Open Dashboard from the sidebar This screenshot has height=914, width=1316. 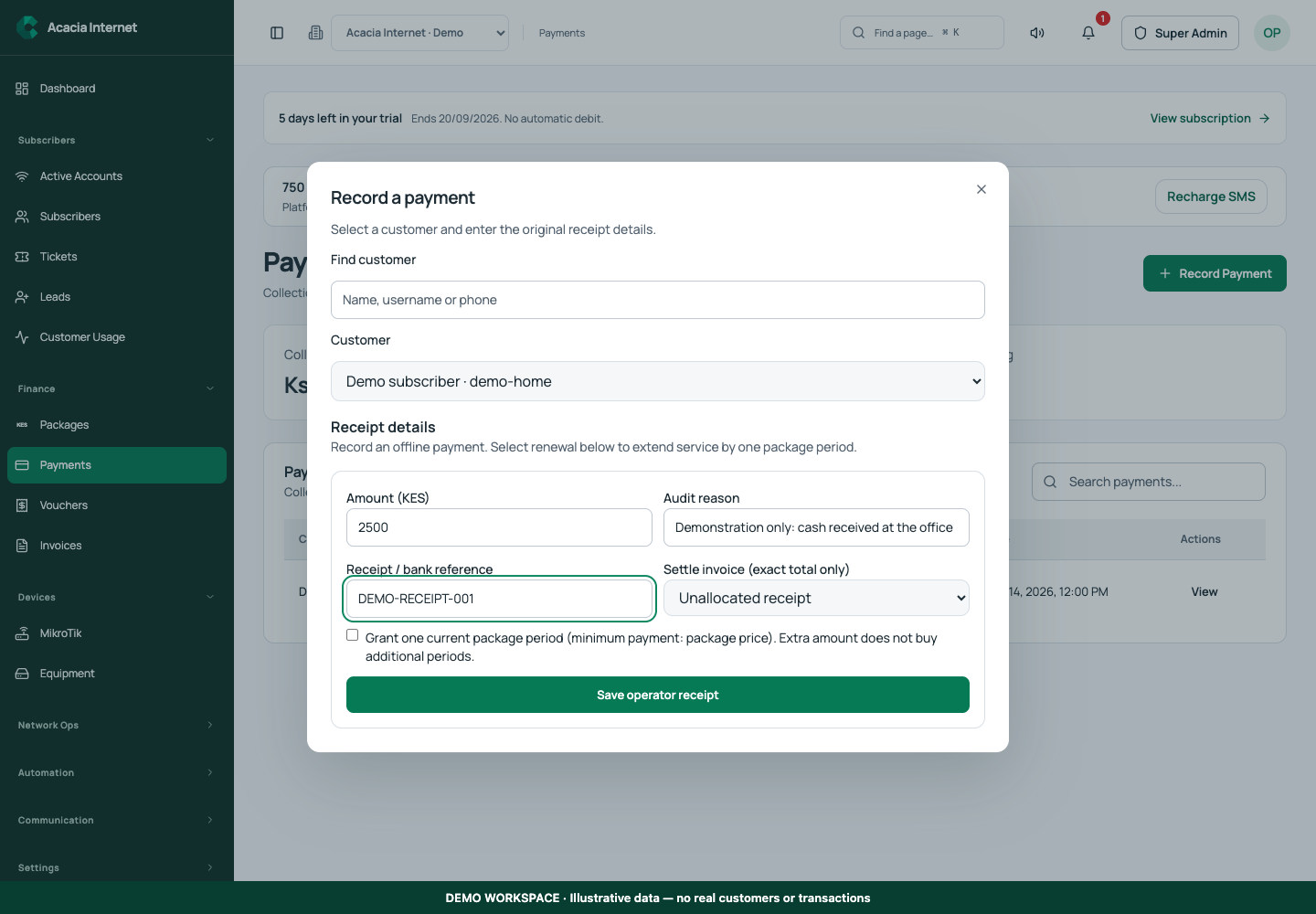(117, 89)
